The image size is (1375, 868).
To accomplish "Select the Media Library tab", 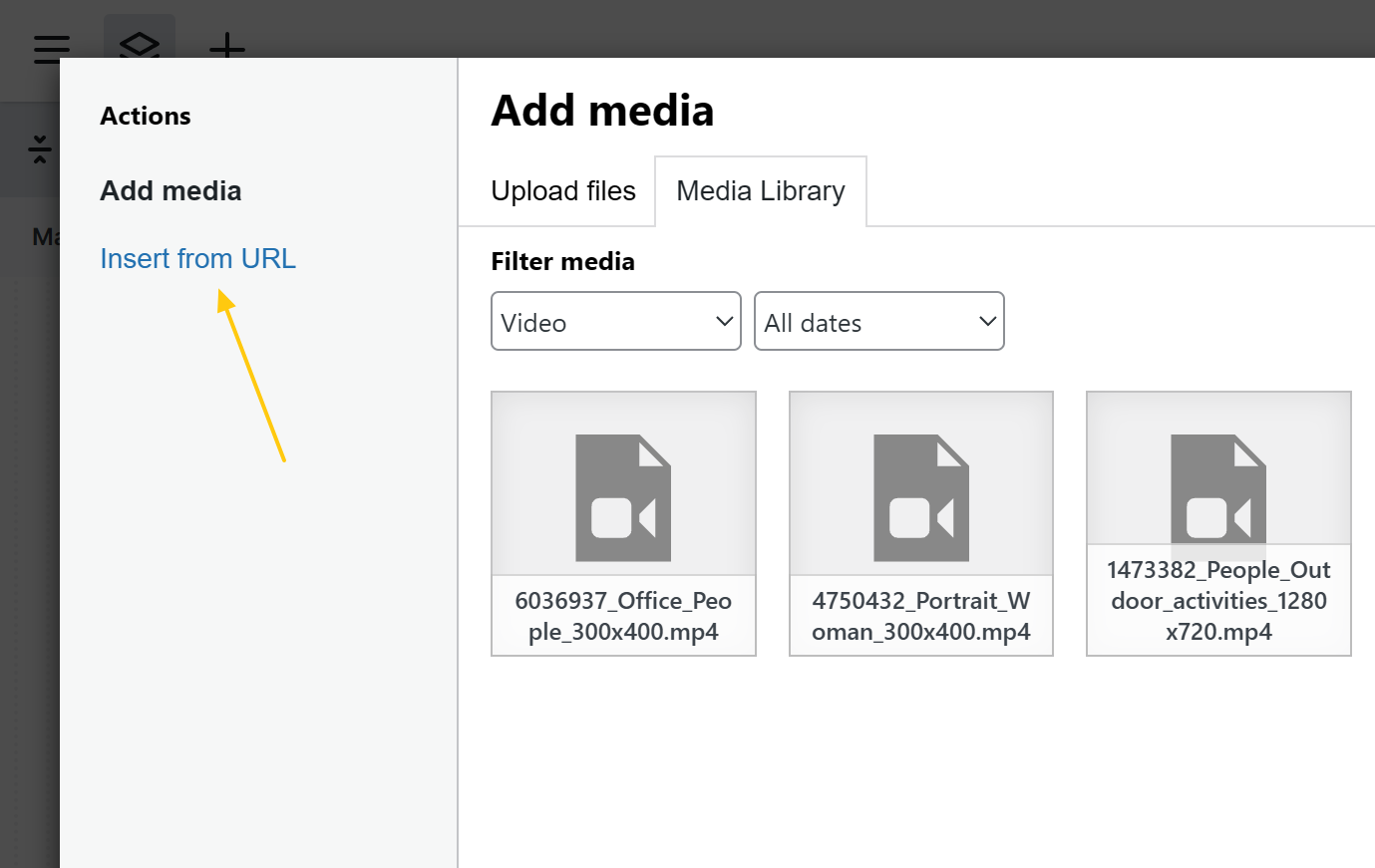I will coord(760,191).
